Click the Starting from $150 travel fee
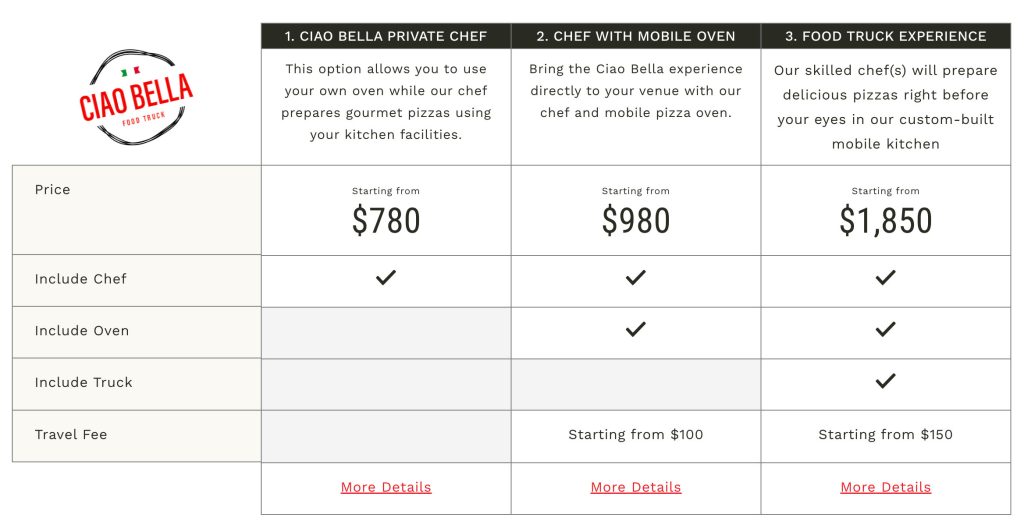The width and height of the screenshot is (1024, 532). (x=886, y=435)
